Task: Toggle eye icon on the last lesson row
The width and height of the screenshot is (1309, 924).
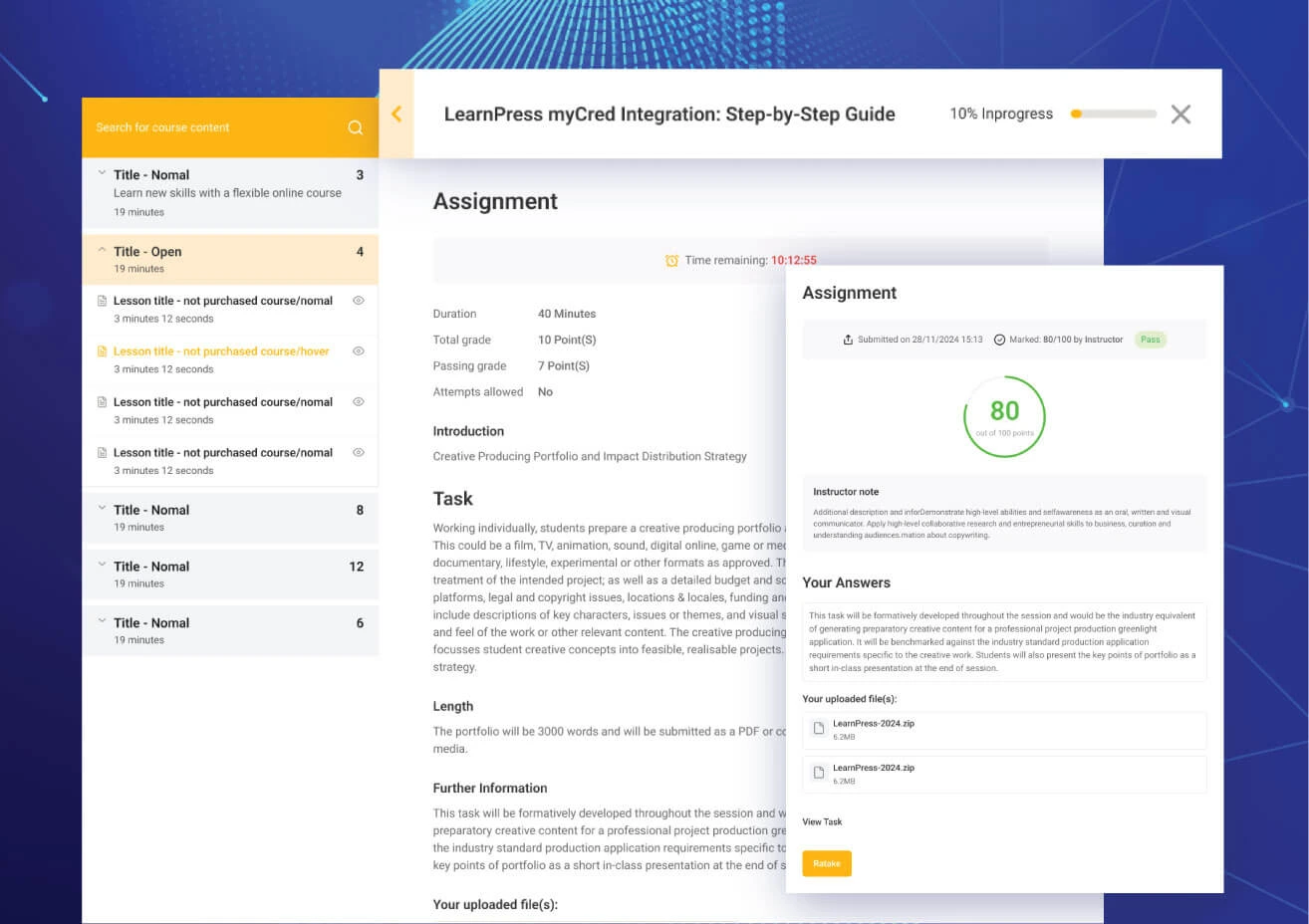Action: coord(359,452)
